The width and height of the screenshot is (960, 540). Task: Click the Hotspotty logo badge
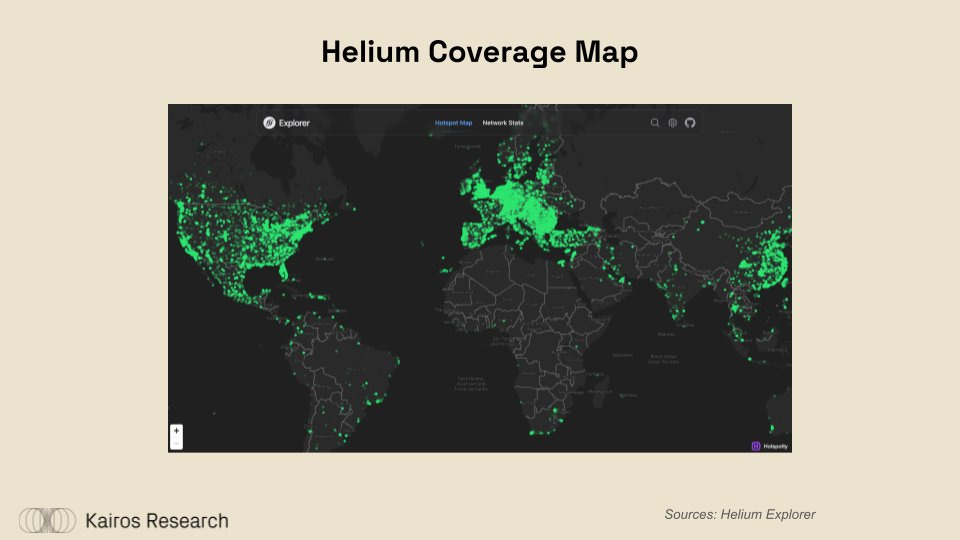click(770, 446)
